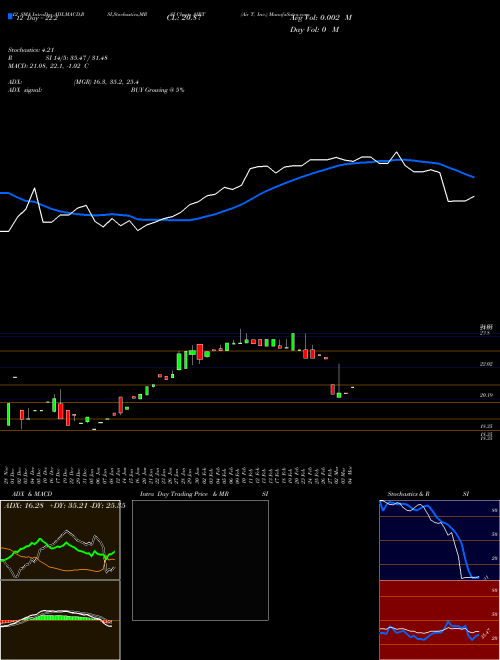Click the '12 Day = 22.2' legend text
The image size is (500, 660).
pyautogui.click(x=35, y=19)
